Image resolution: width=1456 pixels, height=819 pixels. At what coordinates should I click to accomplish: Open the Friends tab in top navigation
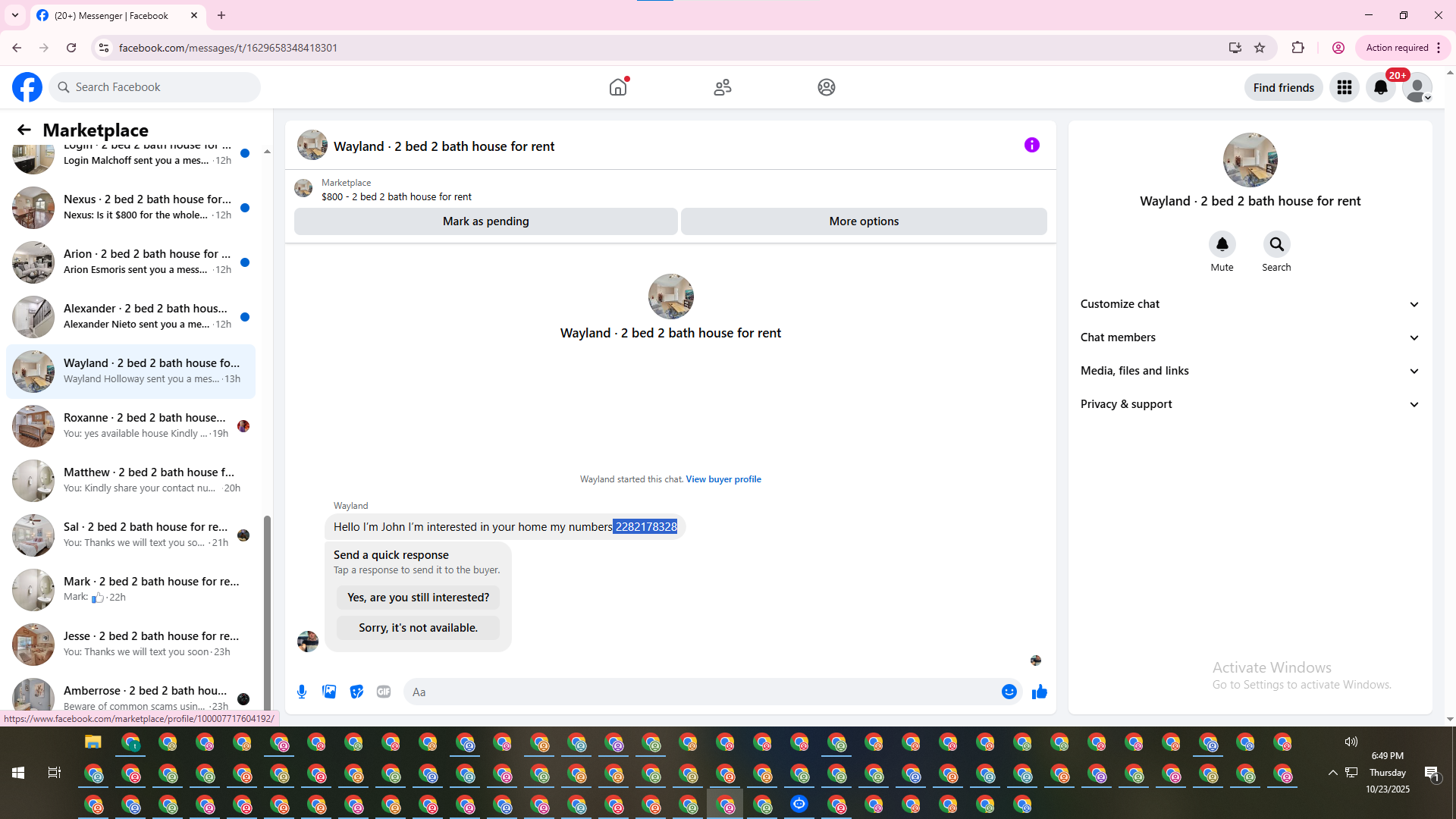[x=722, y=87]
